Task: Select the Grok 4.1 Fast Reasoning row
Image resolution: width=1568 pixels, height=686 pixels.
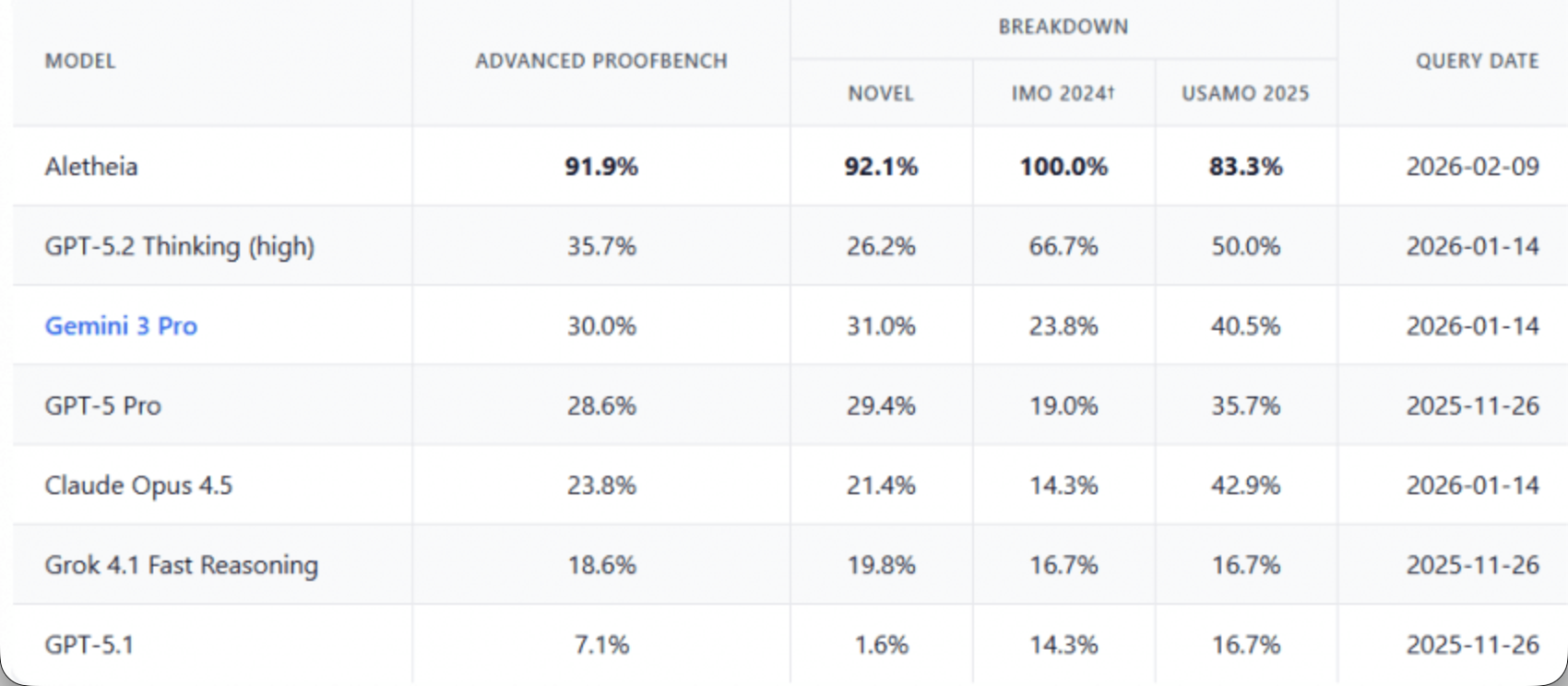Action: point(181,565)
